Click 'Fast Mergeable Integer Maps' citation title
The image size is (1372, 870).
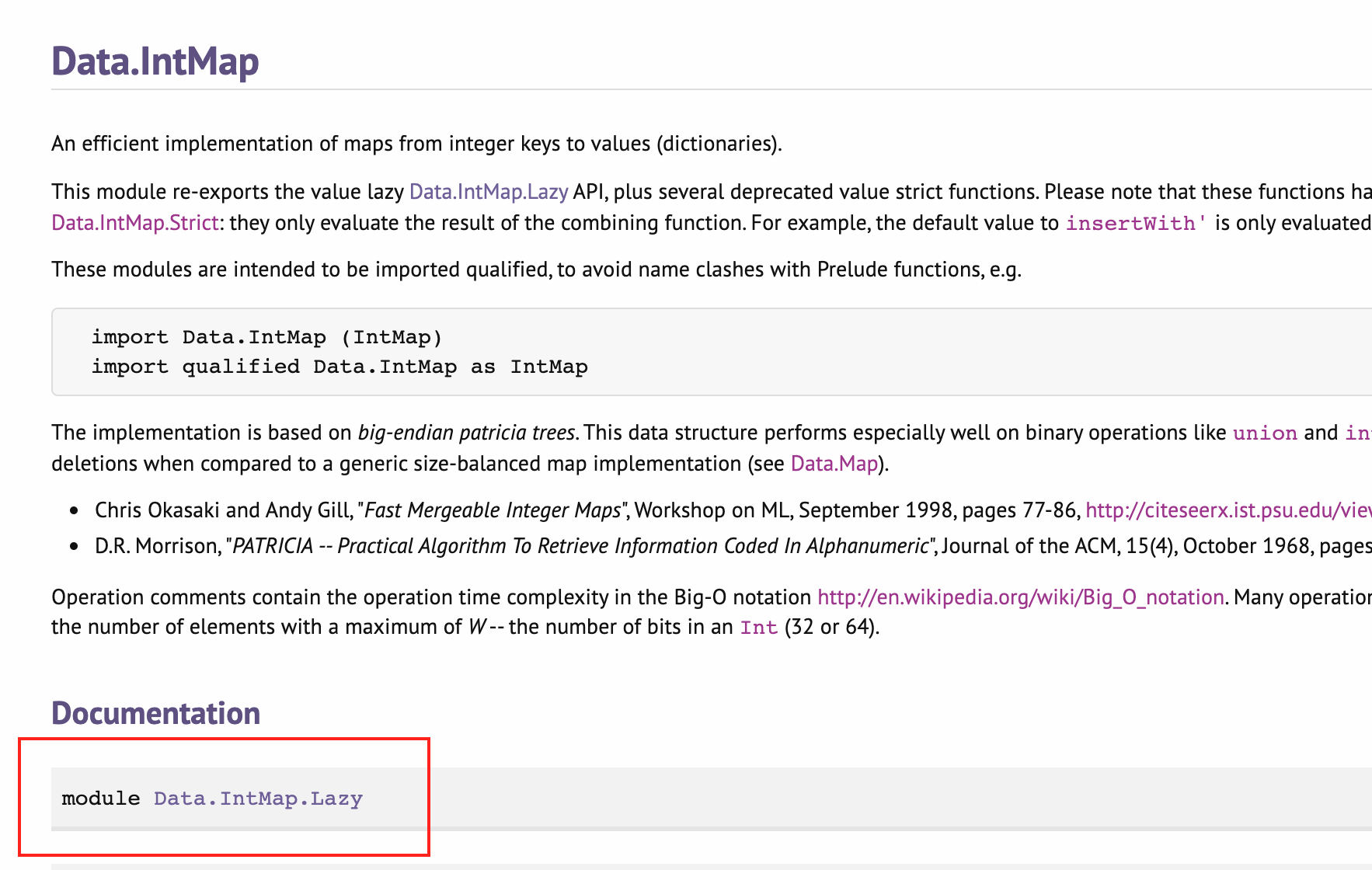pyautogui.click(x=493, y=510)
